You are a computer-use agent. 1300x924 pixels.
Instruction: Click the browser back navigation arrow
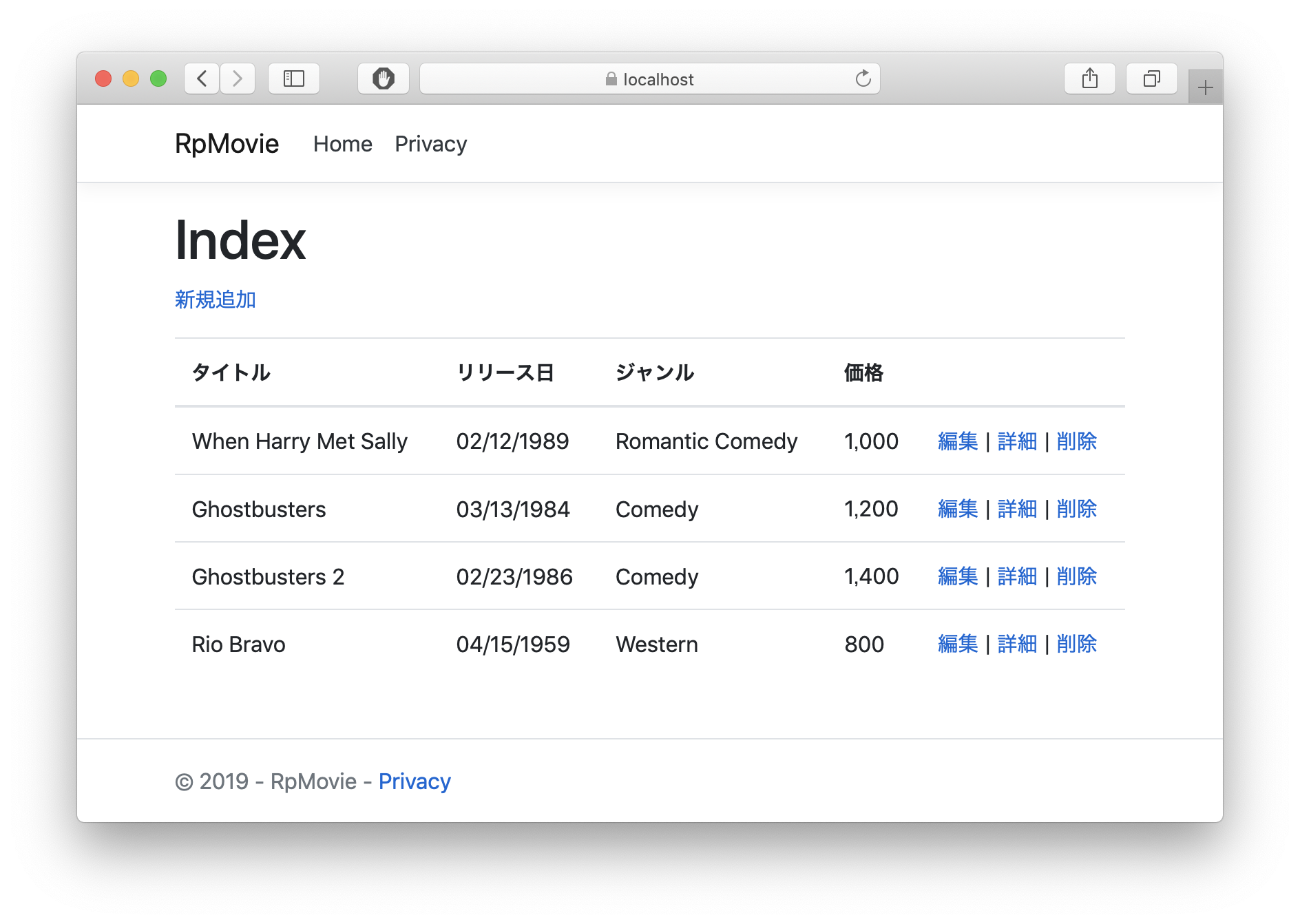click(201, 78)
